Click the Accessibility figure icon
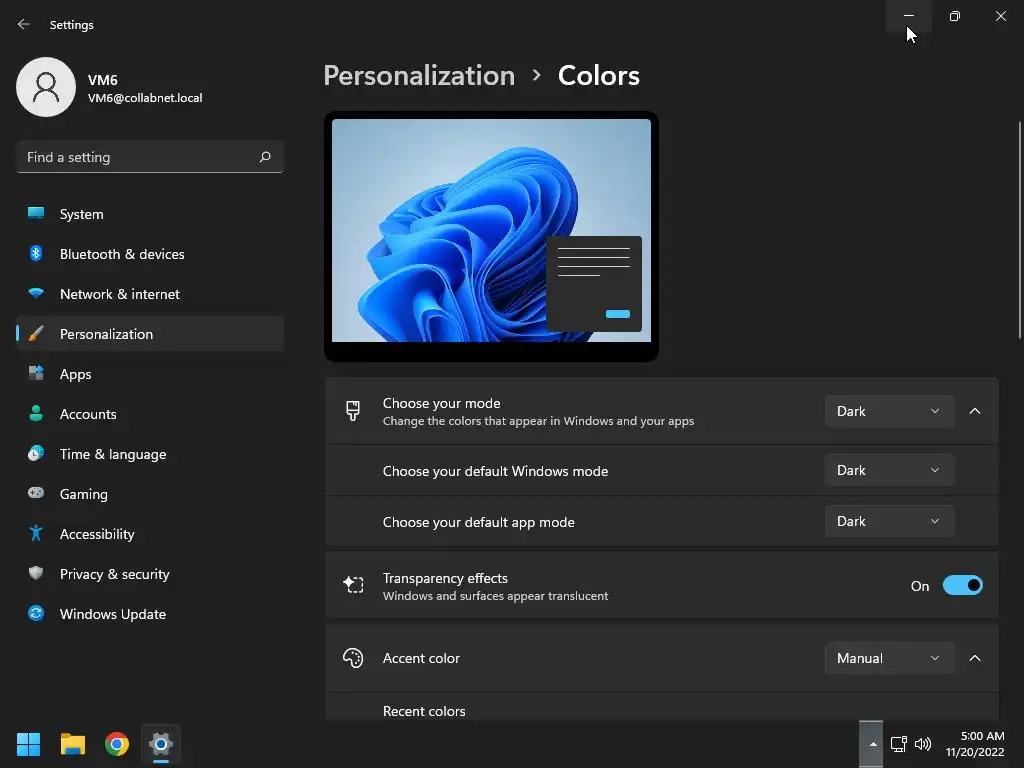The height and width of the screenshot is (768, 1024). 36,534
